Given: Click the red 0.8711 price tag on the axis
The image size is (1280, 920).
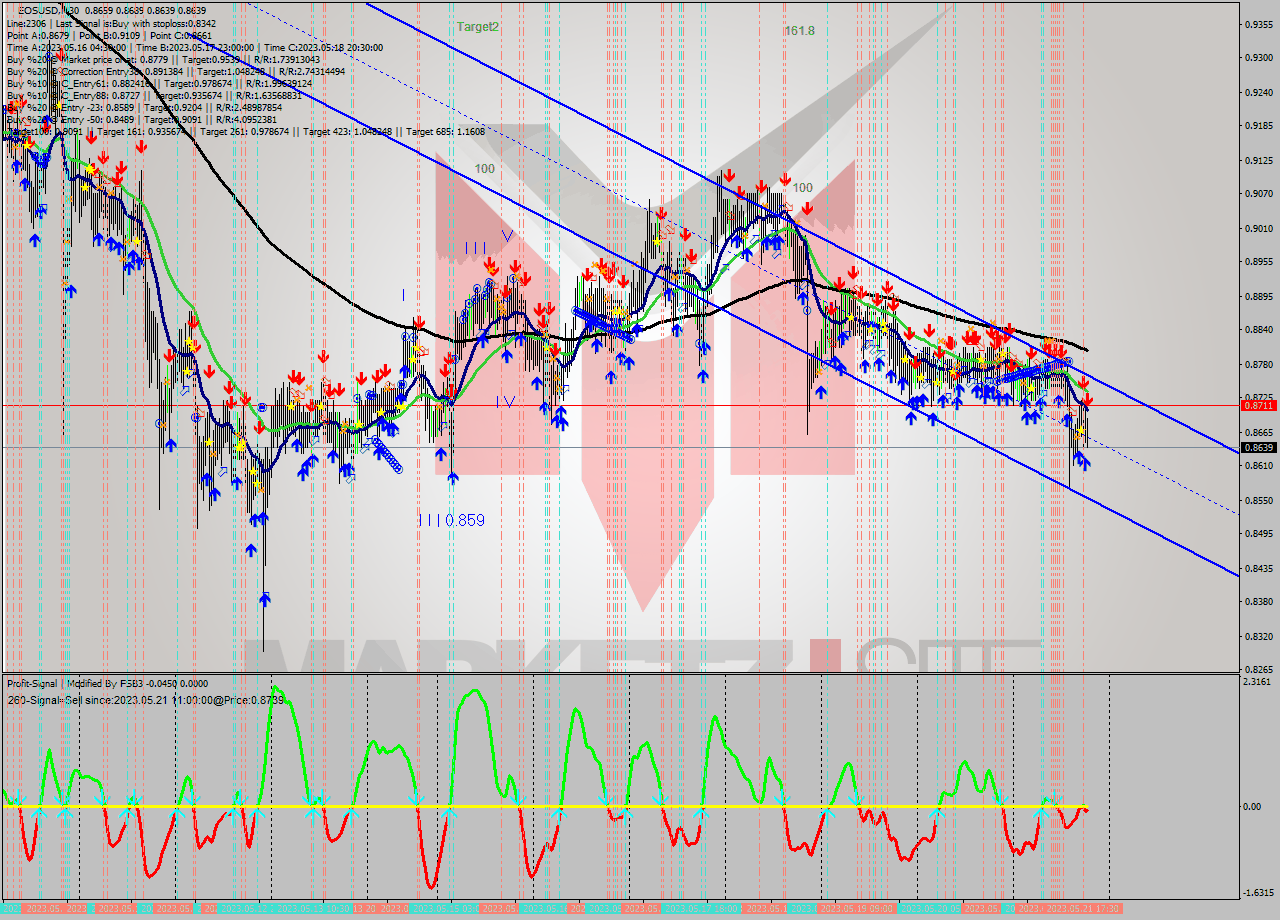Looking at the screenshot, I should tap(1257, 405).
